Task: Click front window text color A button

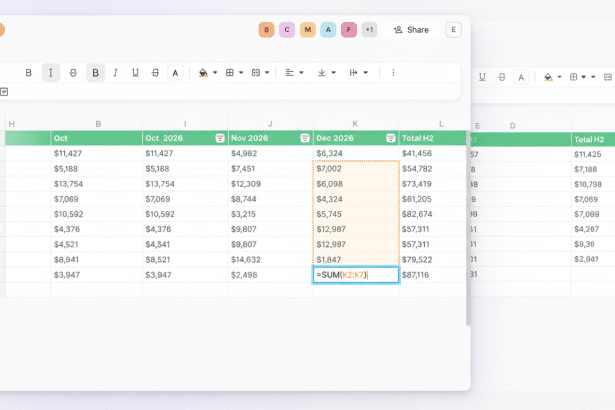Action: [x=175, y=73]
